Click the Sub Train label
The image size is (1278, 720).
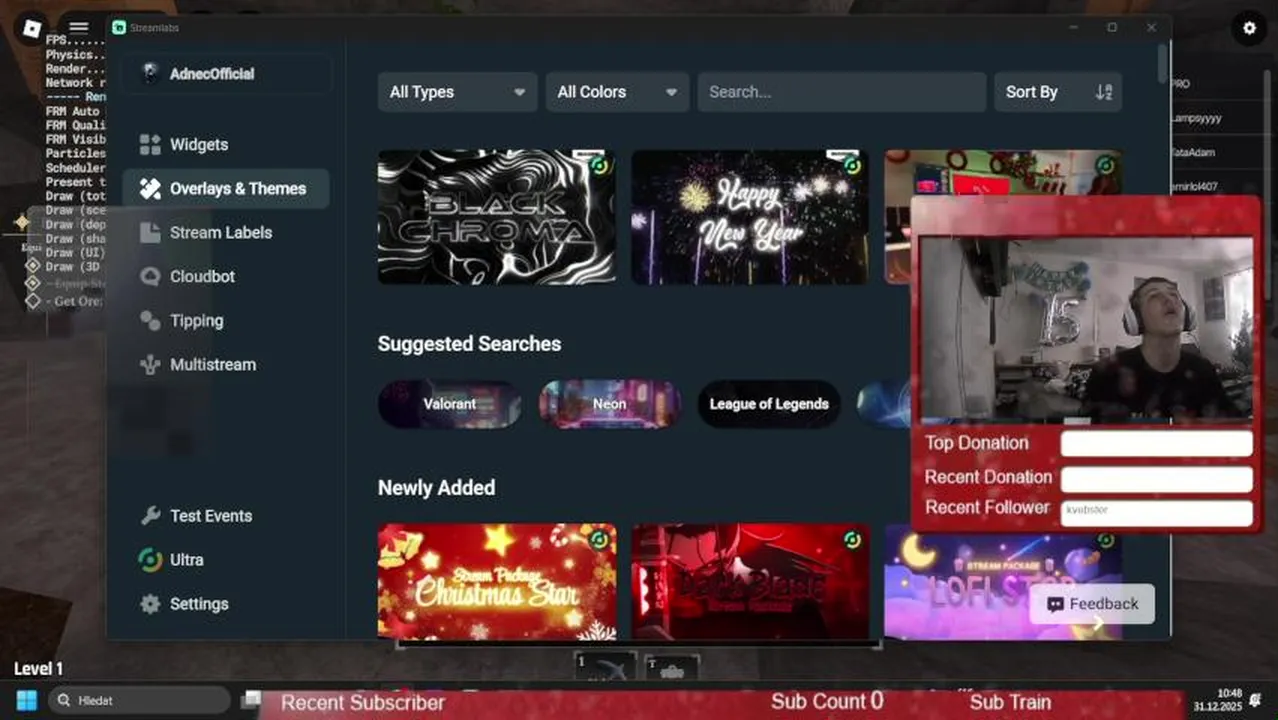(x=1010, y=702)
